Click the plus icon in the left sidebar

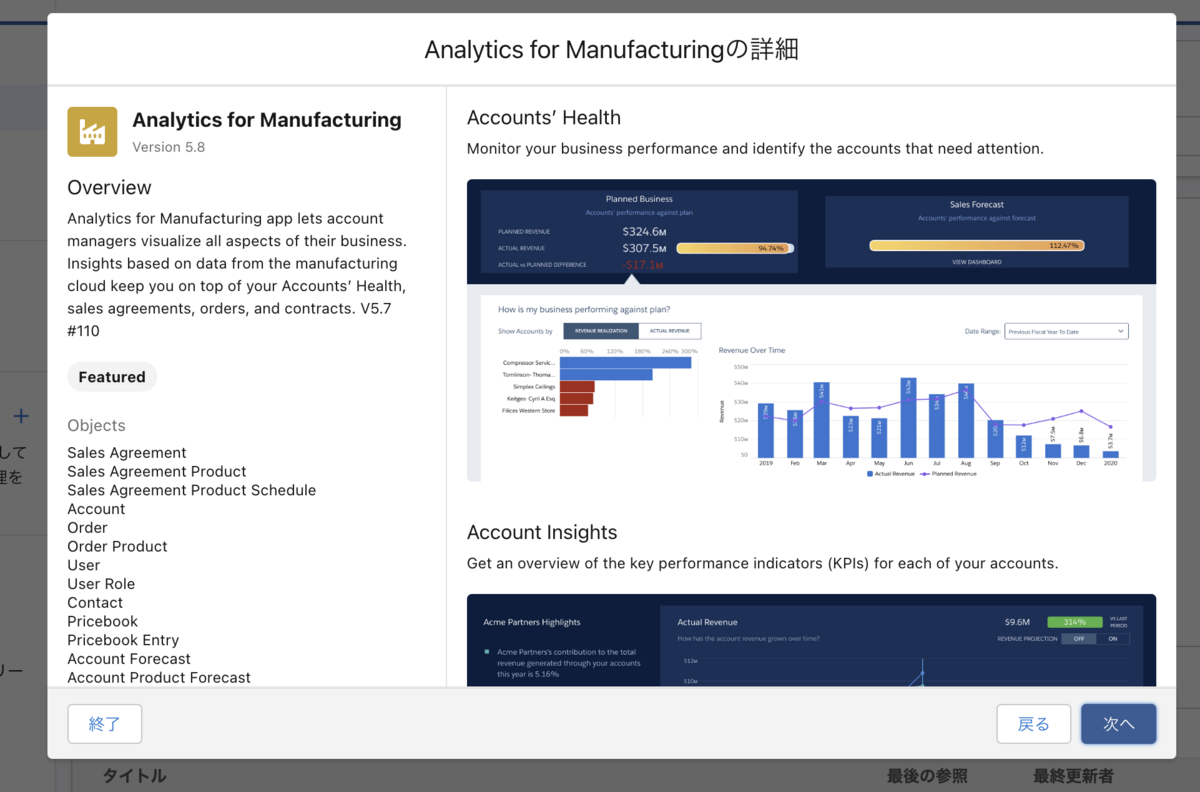[23, 416]
